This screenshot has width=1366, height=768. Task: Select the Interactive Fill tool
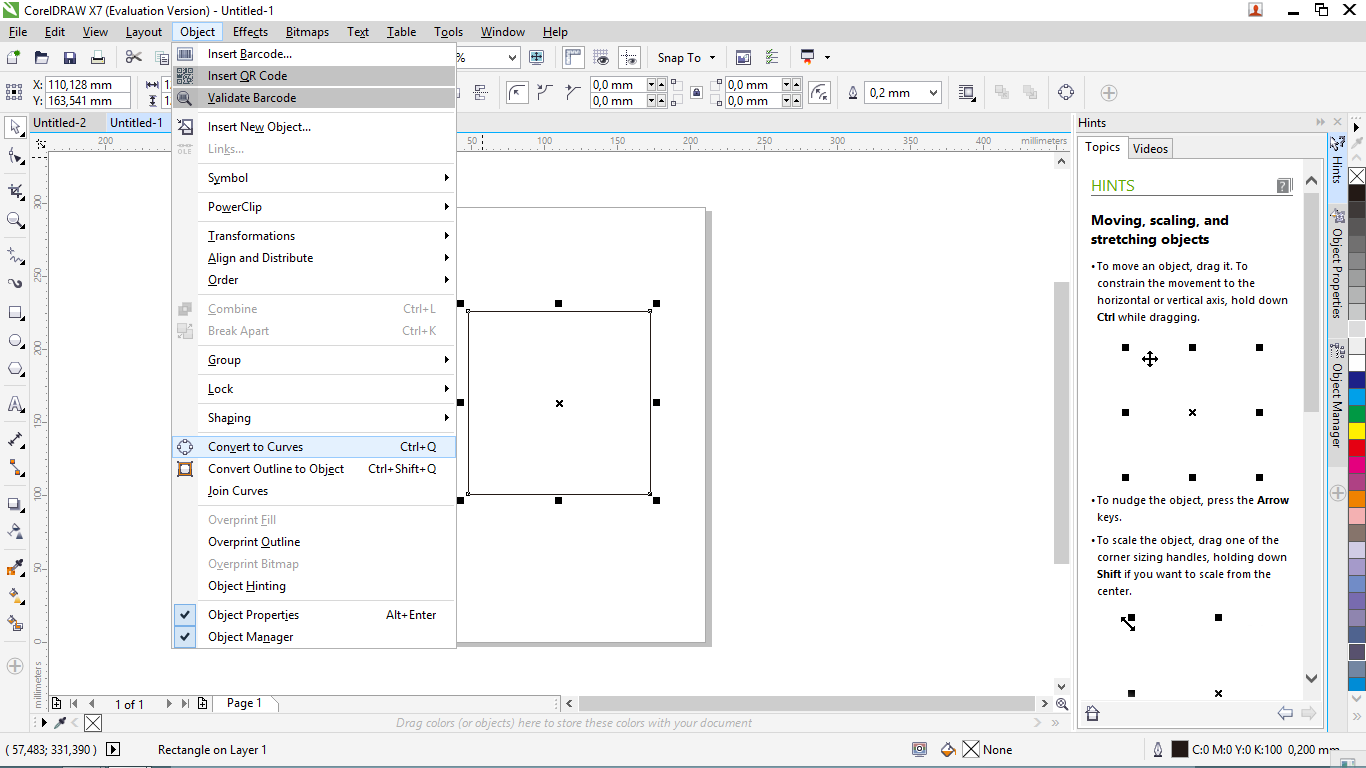15,595
